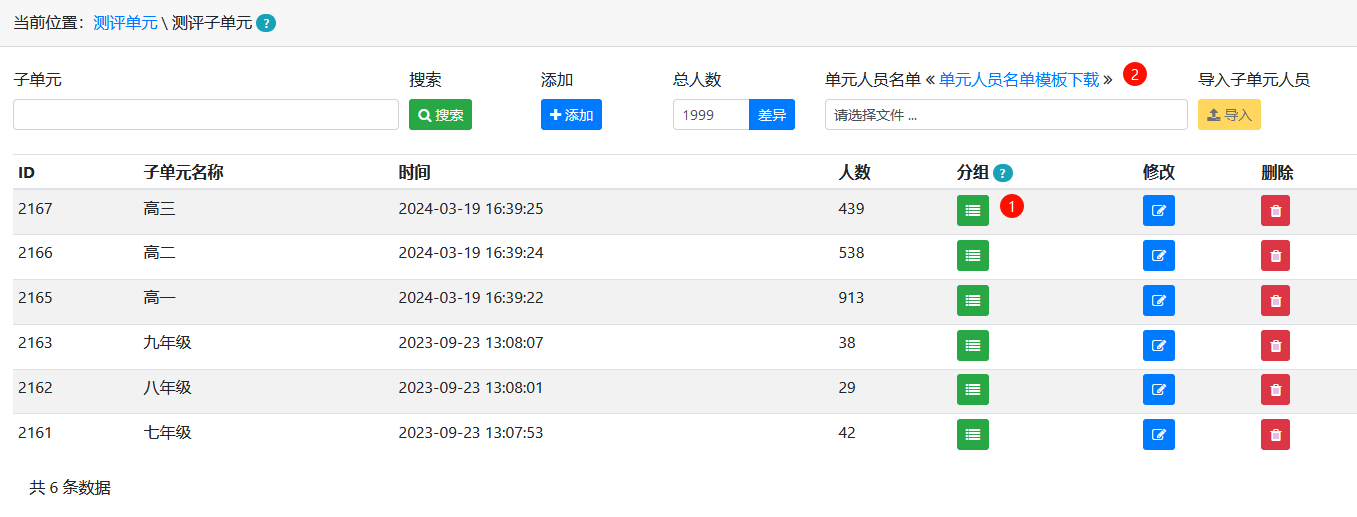Delete the 七年级 sub-unit row
Screen dimensions: 1357x517
pos(1275,434)
